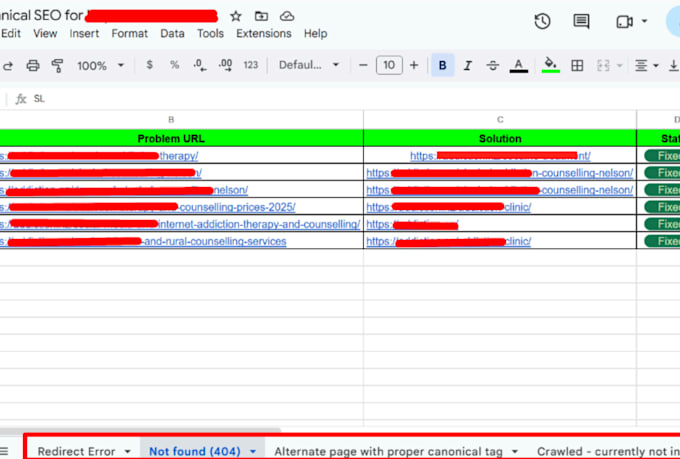
Task: Open the green fill color picker
Action: tap(550, 66)
